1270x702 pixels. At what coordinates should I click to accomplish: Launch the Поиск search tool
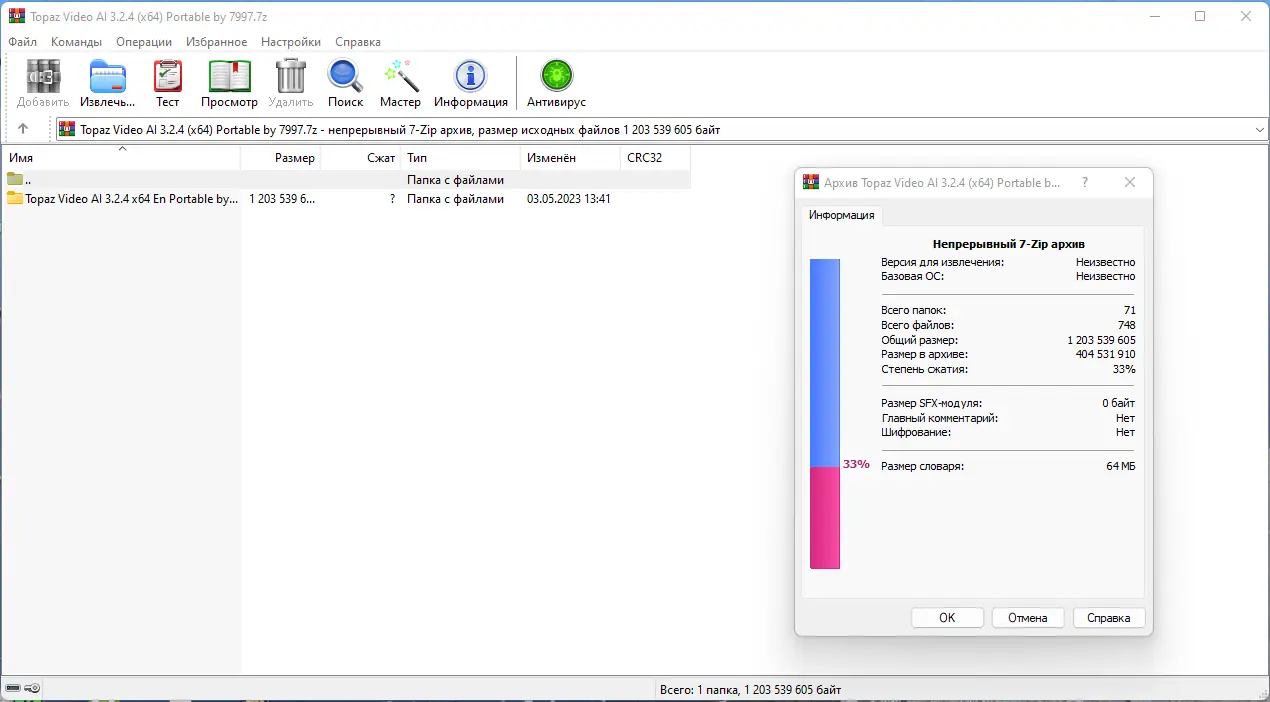tap(345, 80)
